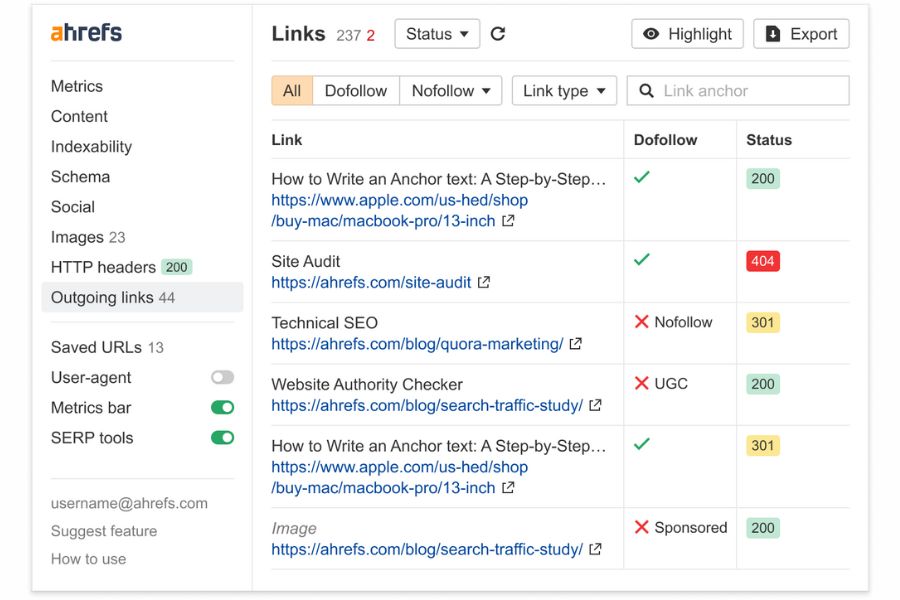
Task: Click the Highlight button
Action: click(x=687, y=34)
